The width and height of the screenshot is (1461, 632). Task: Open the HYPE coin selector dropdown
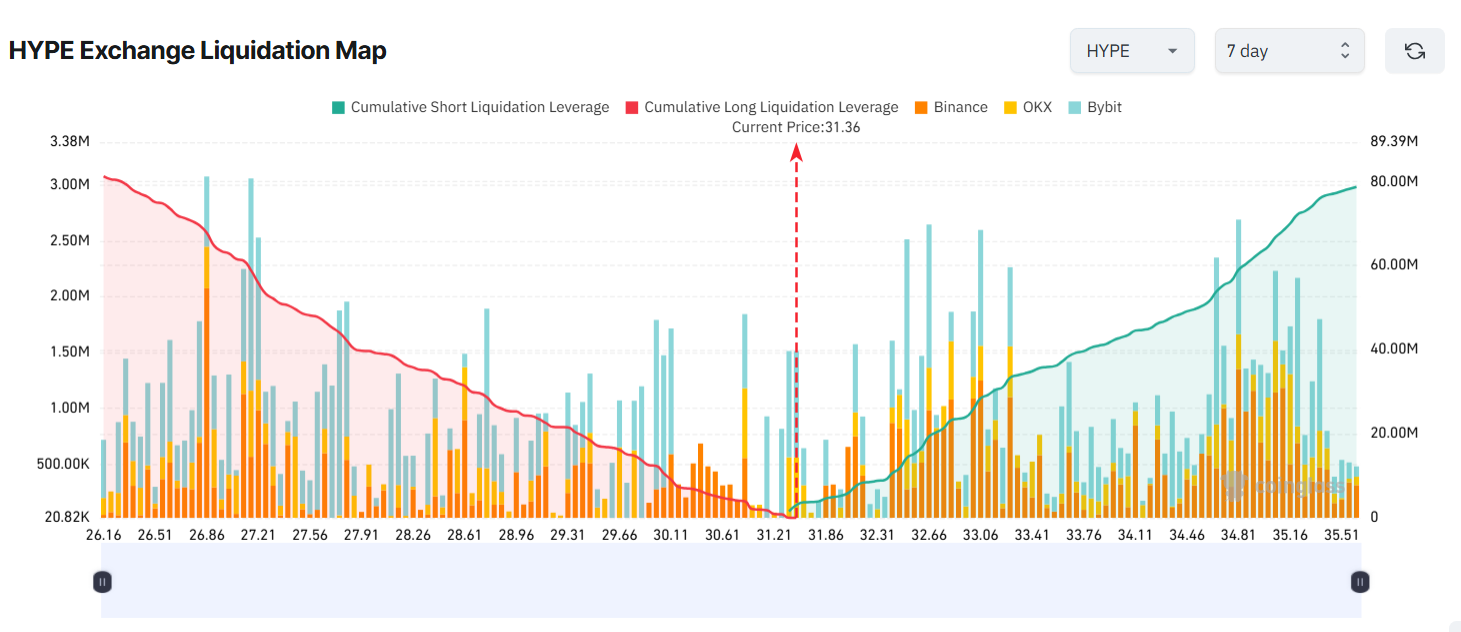coord(1131,50)
